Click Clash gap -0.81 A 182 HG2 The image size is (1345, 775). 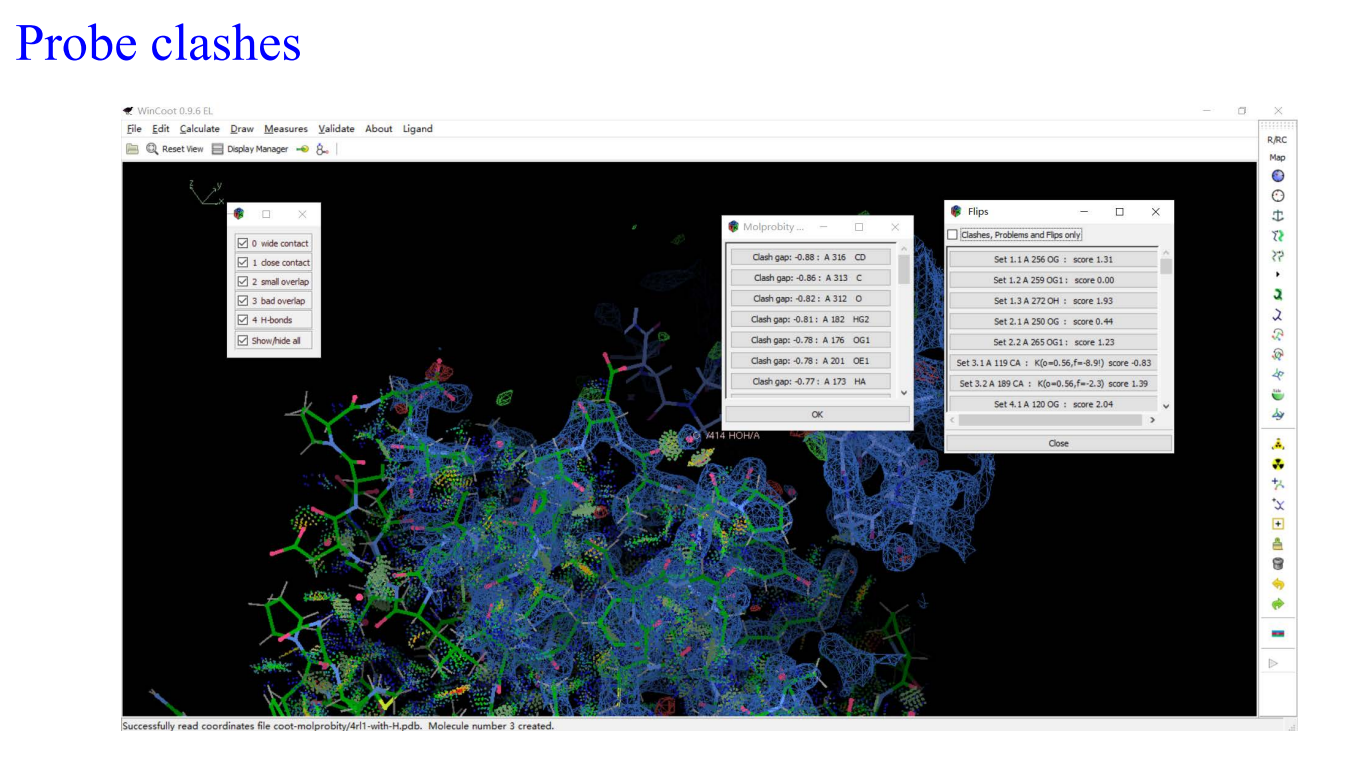(810, 319)
